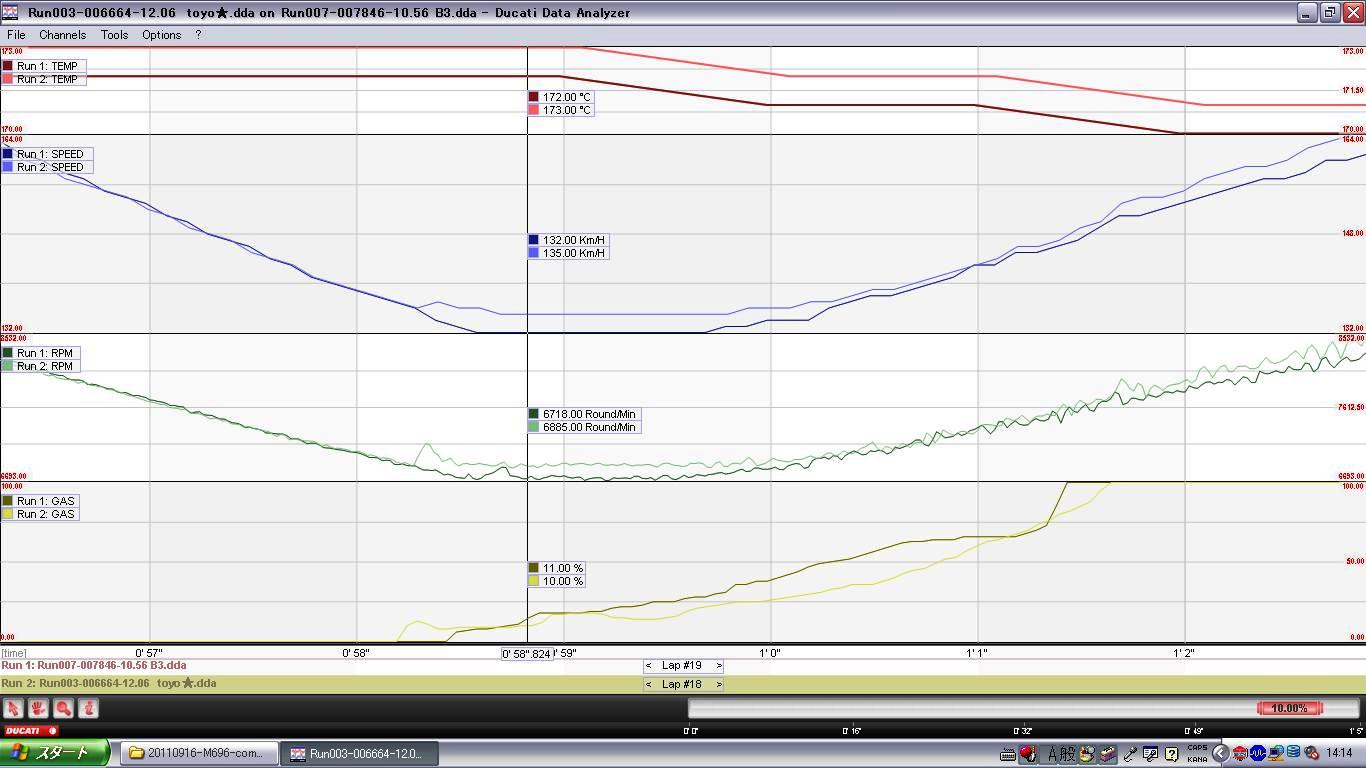Click the first red tray icon after chevron
This screenshot has height=768, width=1366.
(1240, 753)
